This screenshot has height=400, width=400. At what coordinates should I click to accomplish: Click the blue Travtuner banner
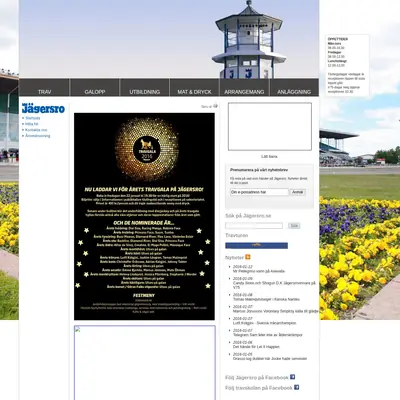click(256, 246)
